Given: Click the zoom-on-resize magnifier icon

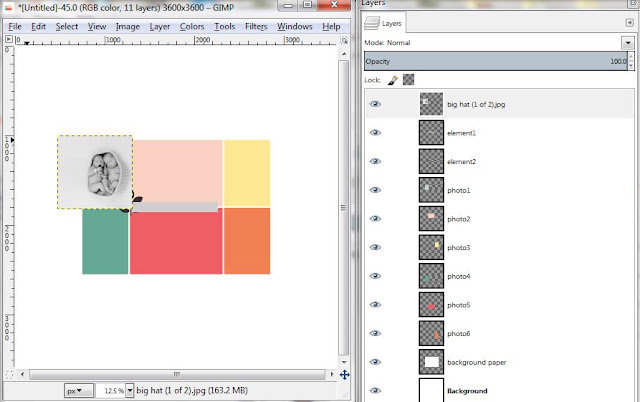Looking at the screenshot, I should click(344, 40).
